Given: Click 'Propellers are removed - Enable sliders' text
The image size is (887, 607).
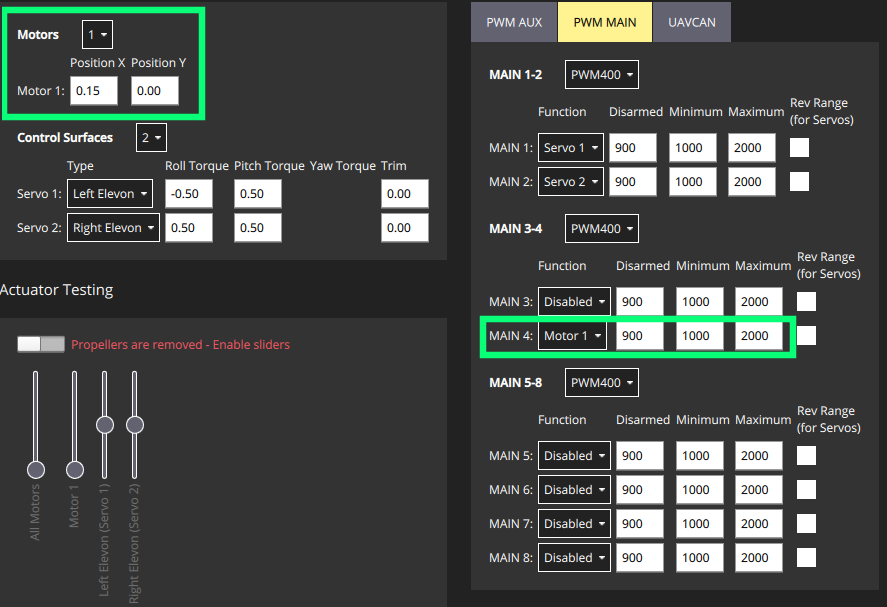Looking at the screenshot, I should tap(180, 345).
